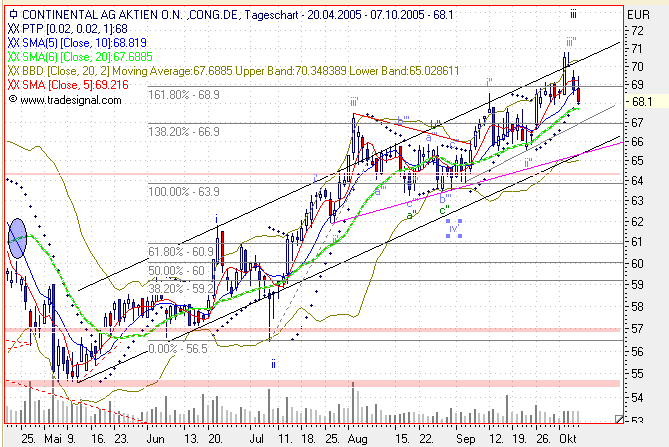Click the Mai date axis label
This screenshot has width=669, height=447.
[x=53, y=438]
